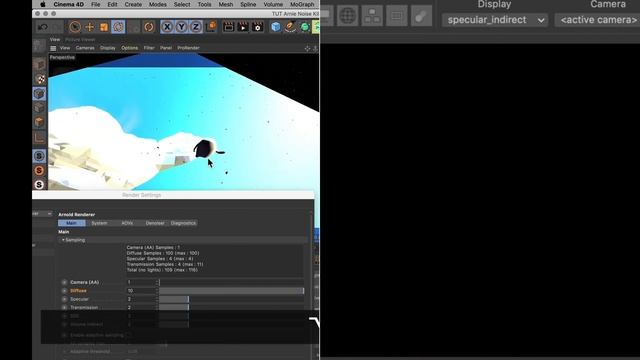
Task: Open the spline pen tool icon
Action: 290,27
